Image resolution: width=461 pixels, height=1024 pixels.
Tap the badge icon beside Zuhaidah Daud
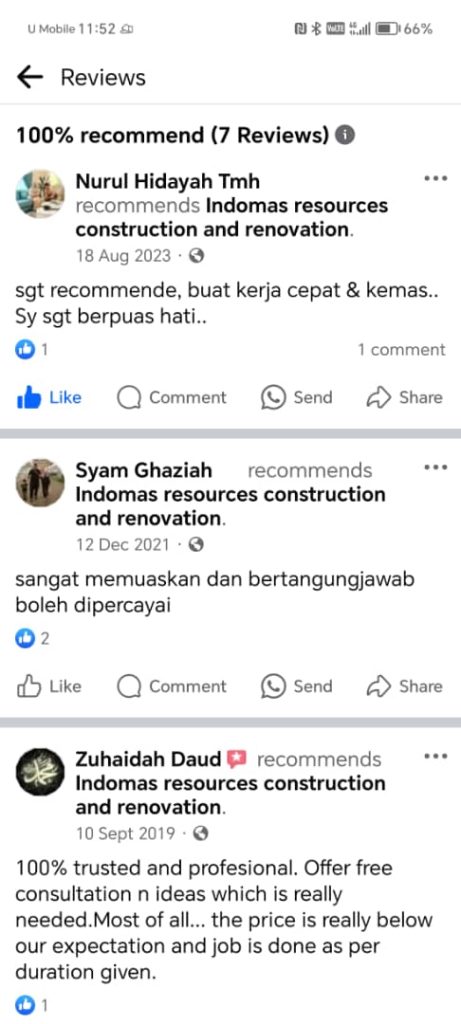tap(235, 760)
